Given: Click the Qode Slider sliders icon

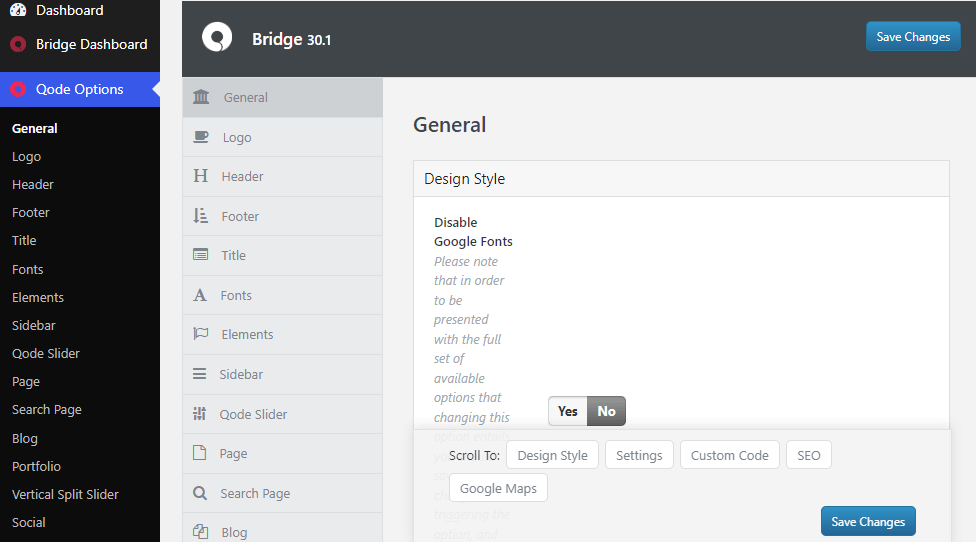Looking at the screenshot, I should click(199, 414).
